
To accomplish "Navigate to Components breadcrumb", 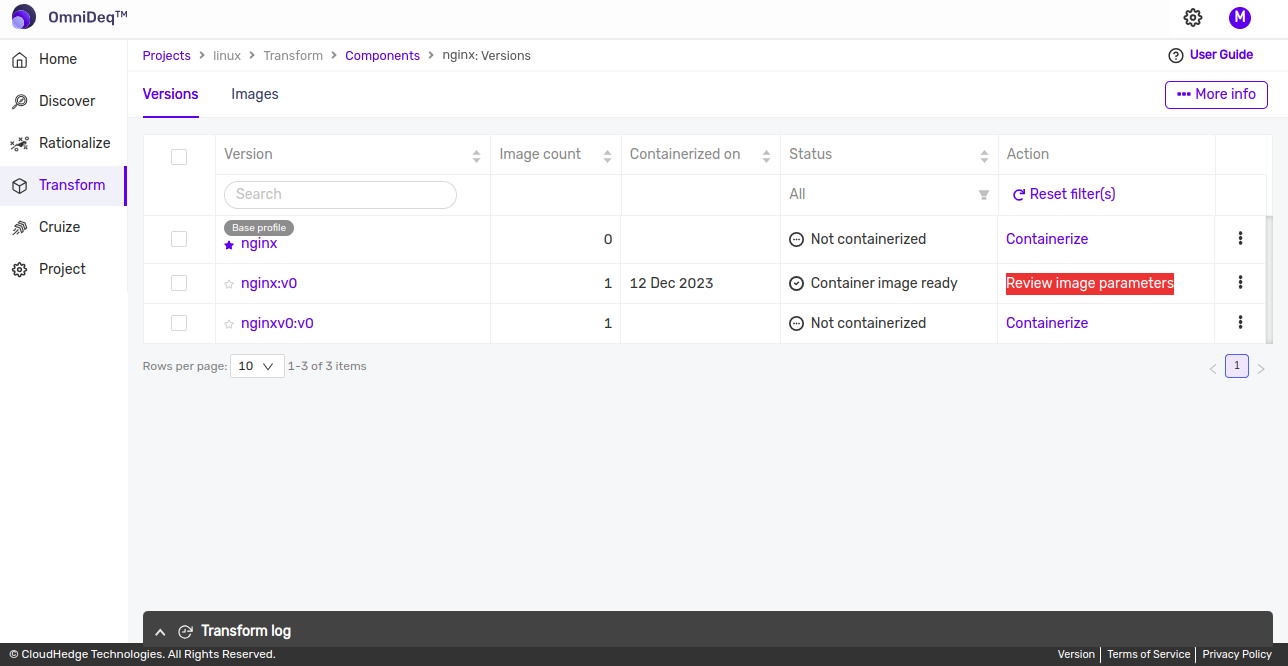I will pos(382,56).
